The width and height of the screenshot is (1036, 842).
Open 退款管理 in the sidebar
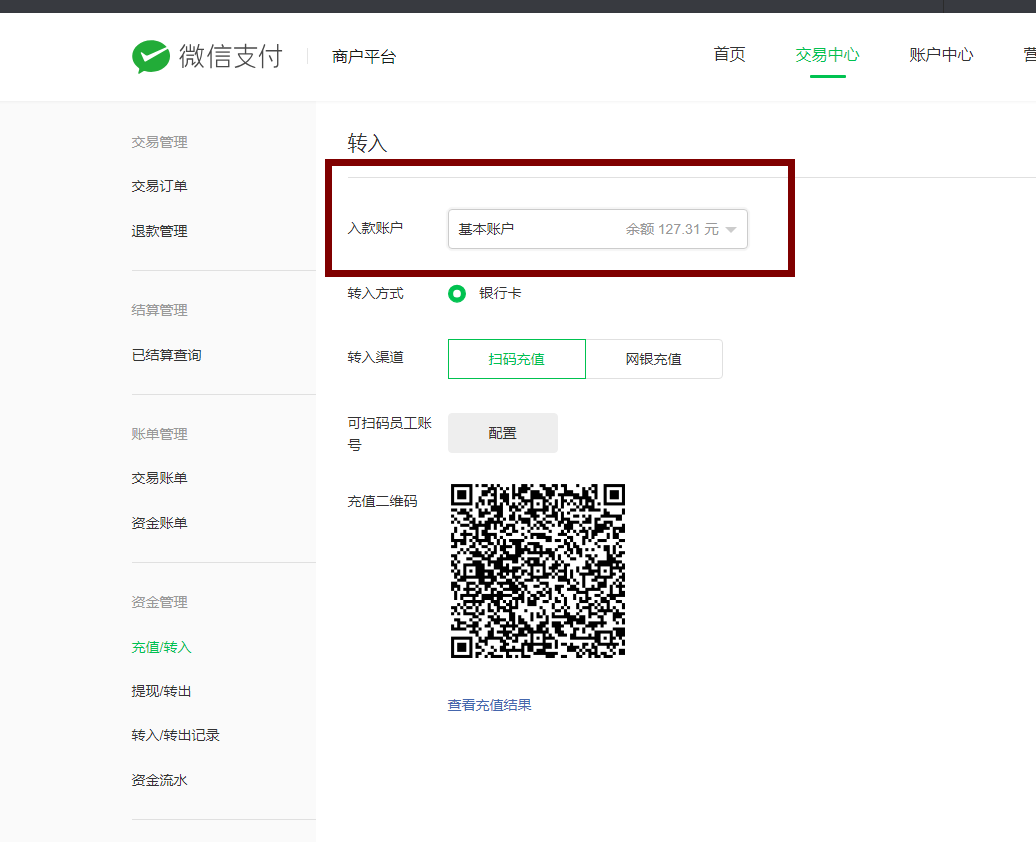(x=159, y=231)
